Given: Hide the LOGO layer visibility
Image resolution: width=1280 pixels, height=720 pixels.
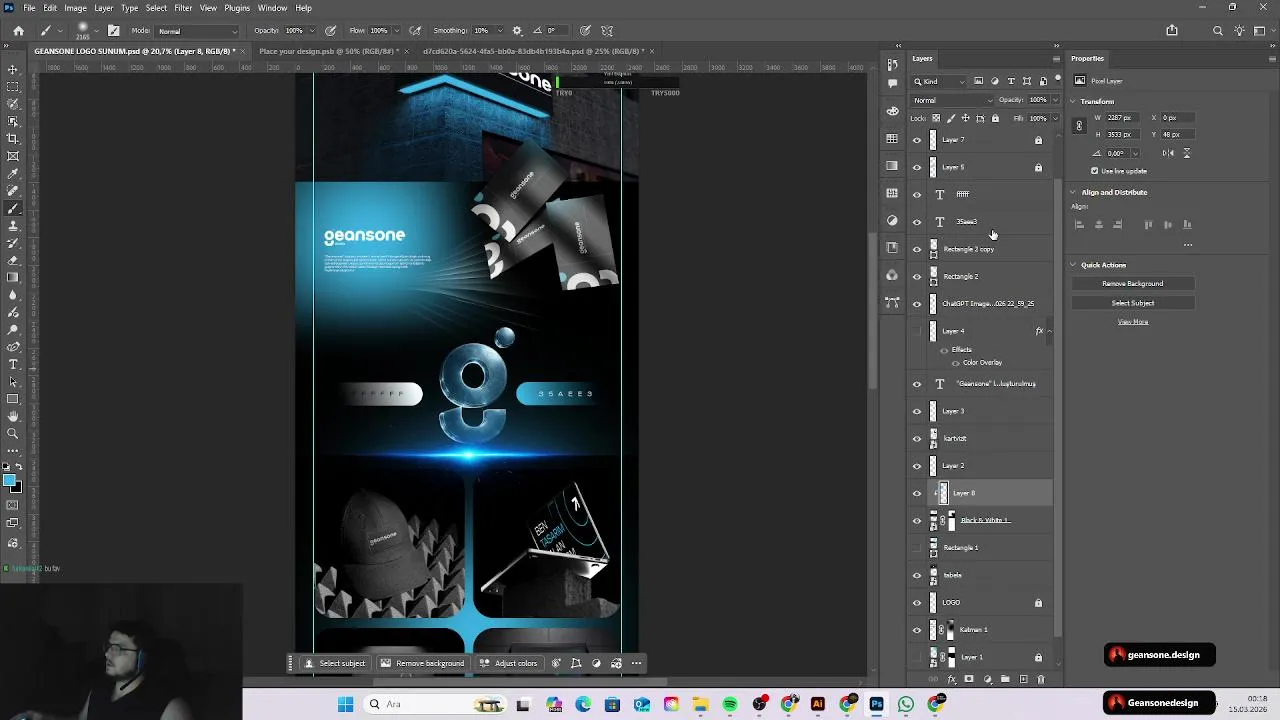Looking at the screenshot, I should point(917,603).
